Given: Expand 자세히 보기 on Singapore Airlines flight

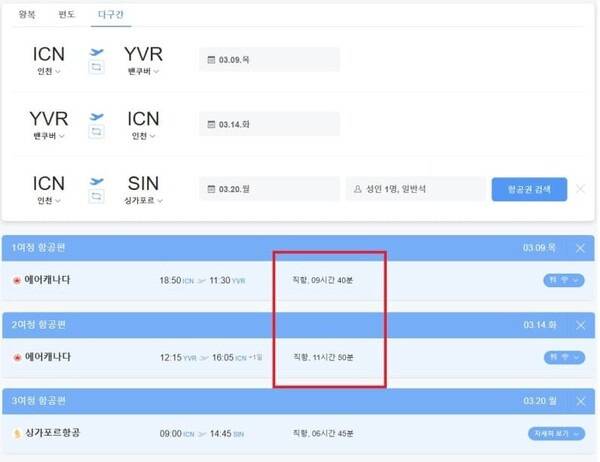Looking at the screenshot, I should (554, 433).
